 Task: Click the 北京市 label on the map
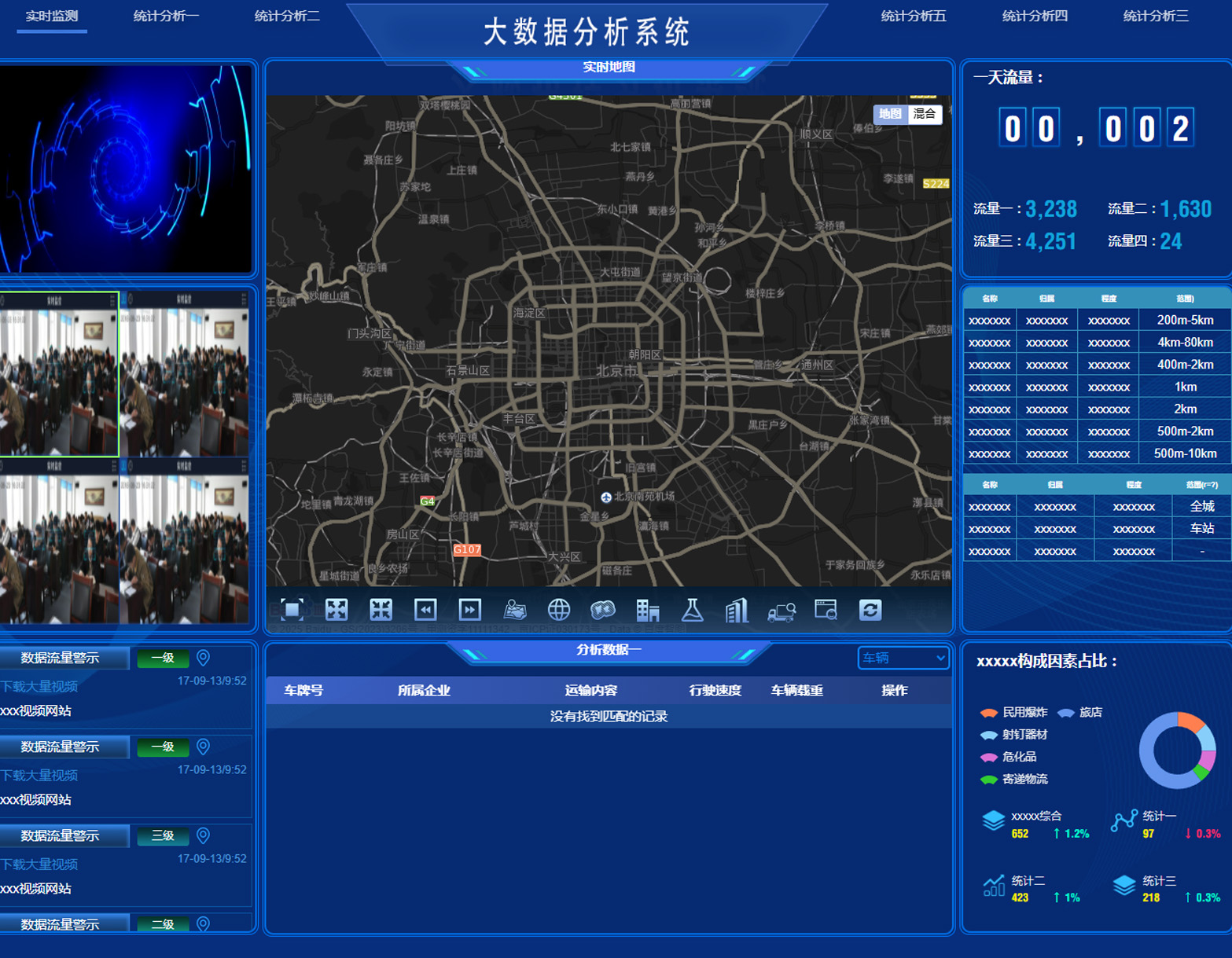[x=617, y=371]
